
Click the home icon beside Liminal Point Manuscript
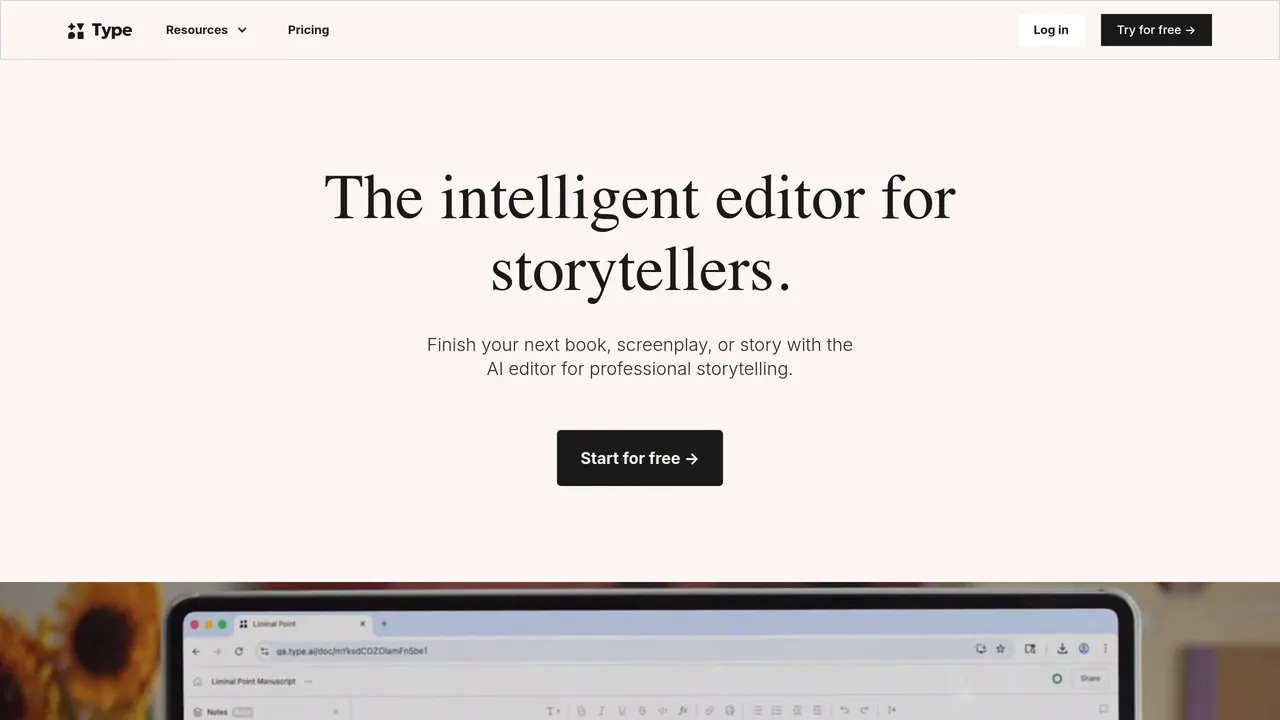click(x=197, y=681)
